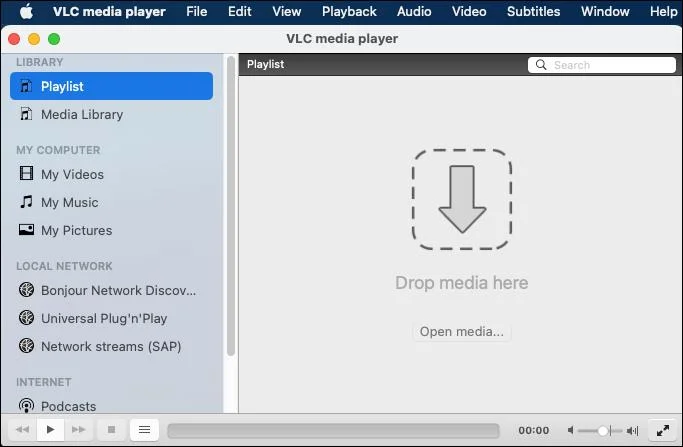Click the Media Library music note icon

click(x=26, y=114)
